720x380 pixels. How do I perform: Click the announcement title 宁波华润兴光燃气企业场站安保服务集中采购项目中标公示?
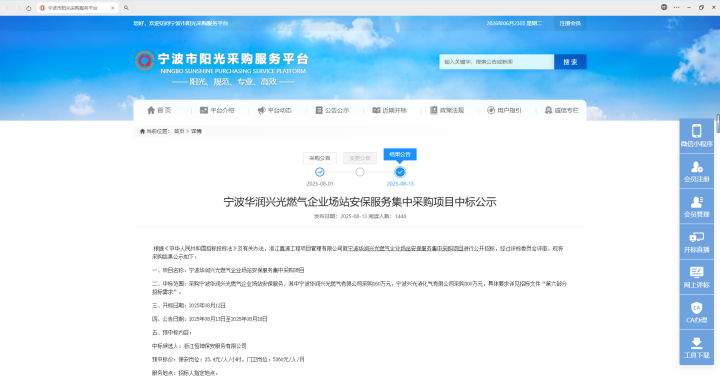click(360, 202)
